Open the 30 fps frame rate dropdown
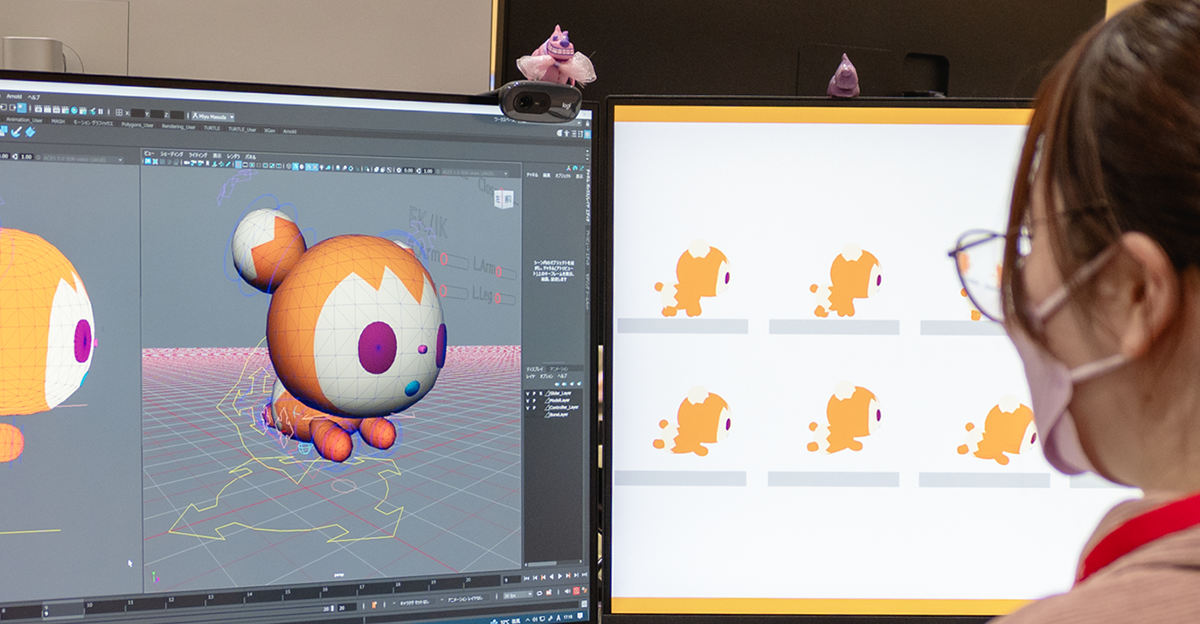This screenshot has width=1200, height=624. [518, 595]
